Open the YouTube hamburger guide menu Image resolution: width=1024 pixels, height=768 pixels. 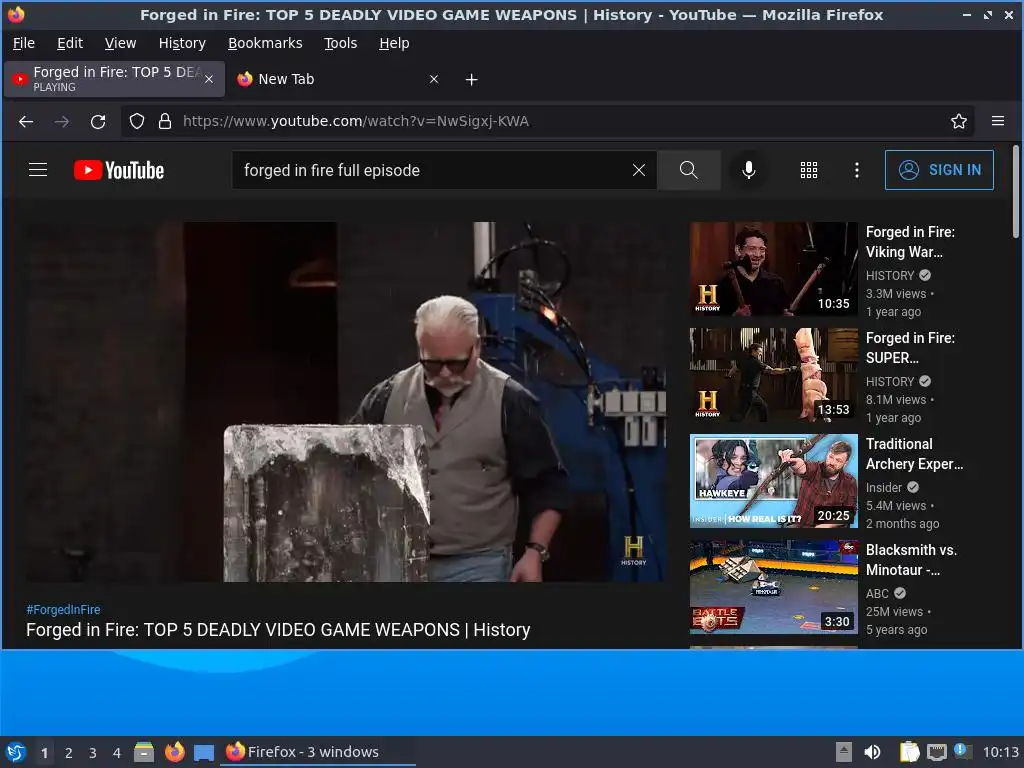[x=38, y=170]
